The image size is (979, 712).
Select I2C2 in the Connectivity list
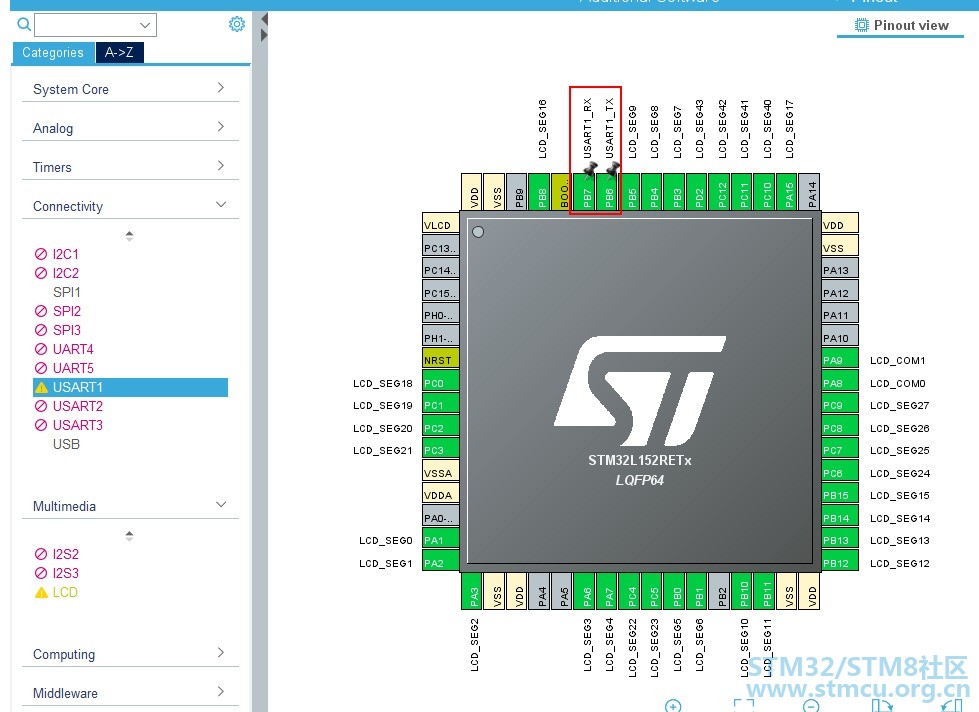(x=65, y=273)
